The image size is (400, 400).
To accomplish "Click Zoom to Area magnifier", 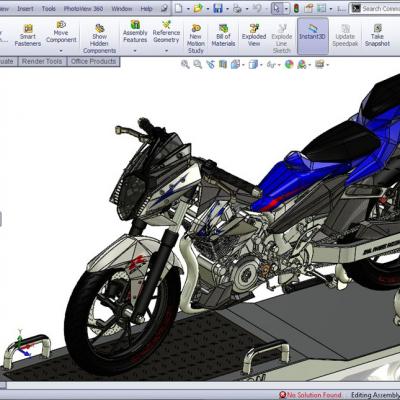I will [x=198, y=64].
